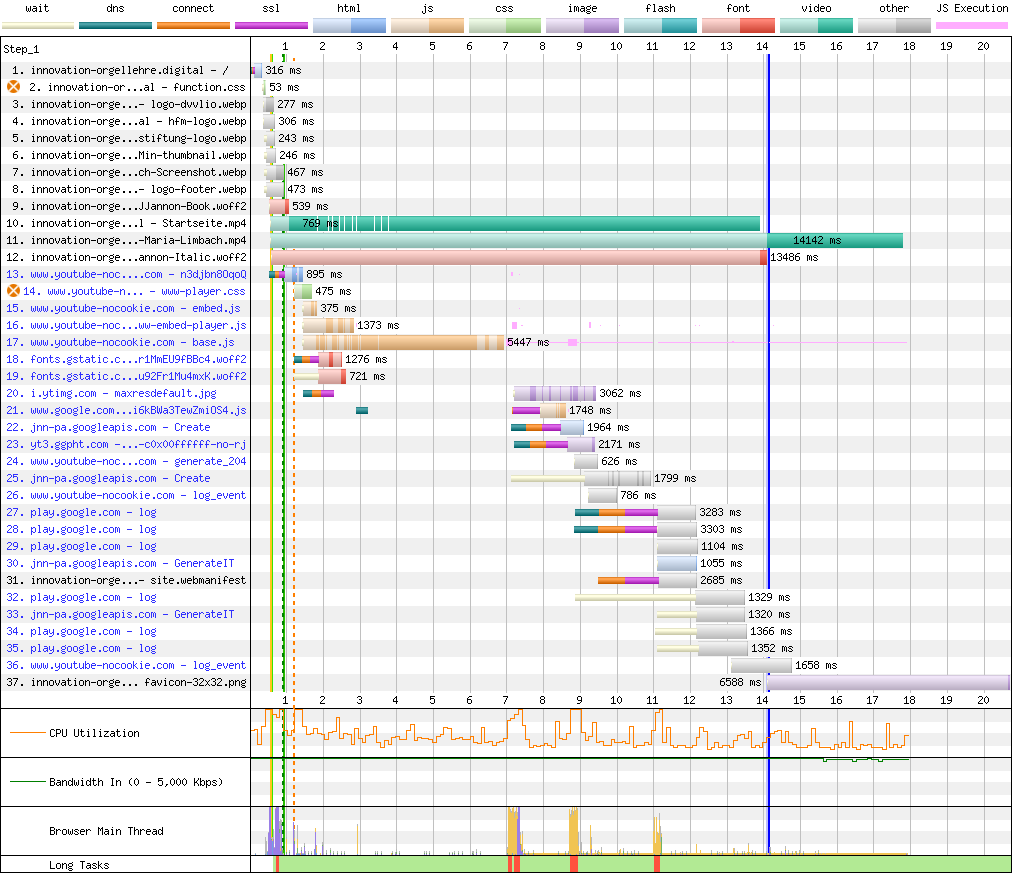The image size is (1012, 873).
Task: Click the css legend color swatch
Action: tap(505, 26)
